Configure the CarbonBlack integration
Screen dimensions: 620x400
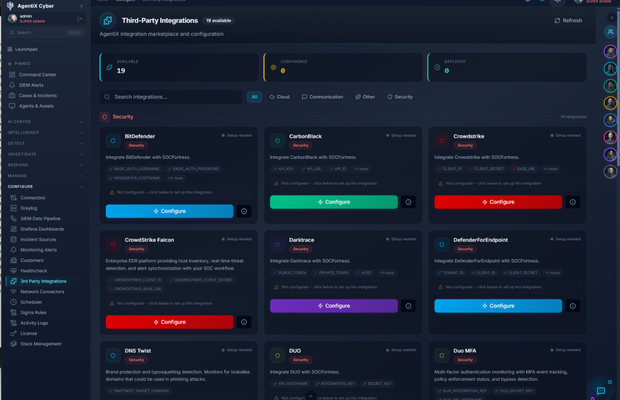[334, 202]
